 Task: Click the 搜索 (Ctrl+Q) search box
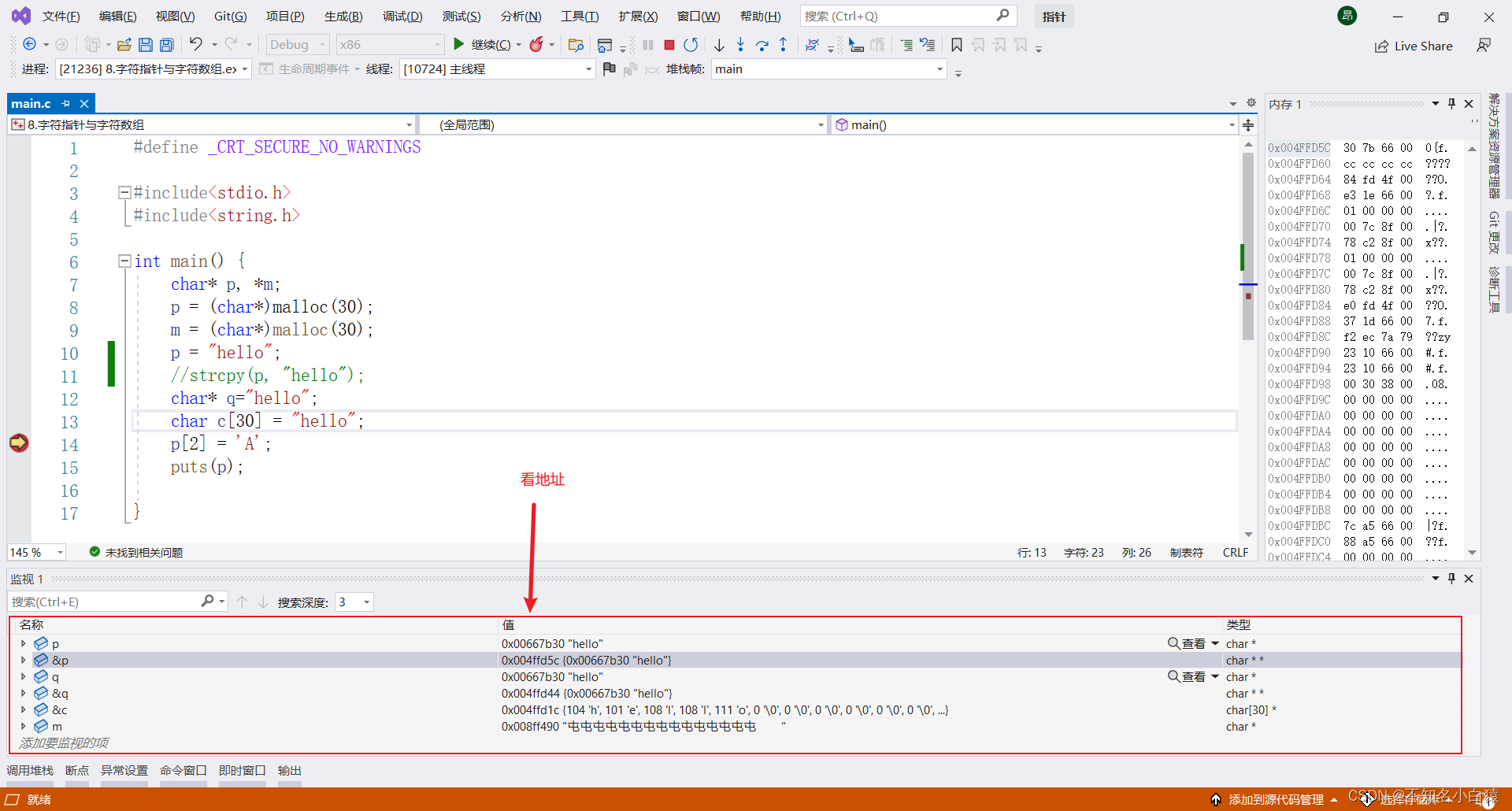(908, 16)
